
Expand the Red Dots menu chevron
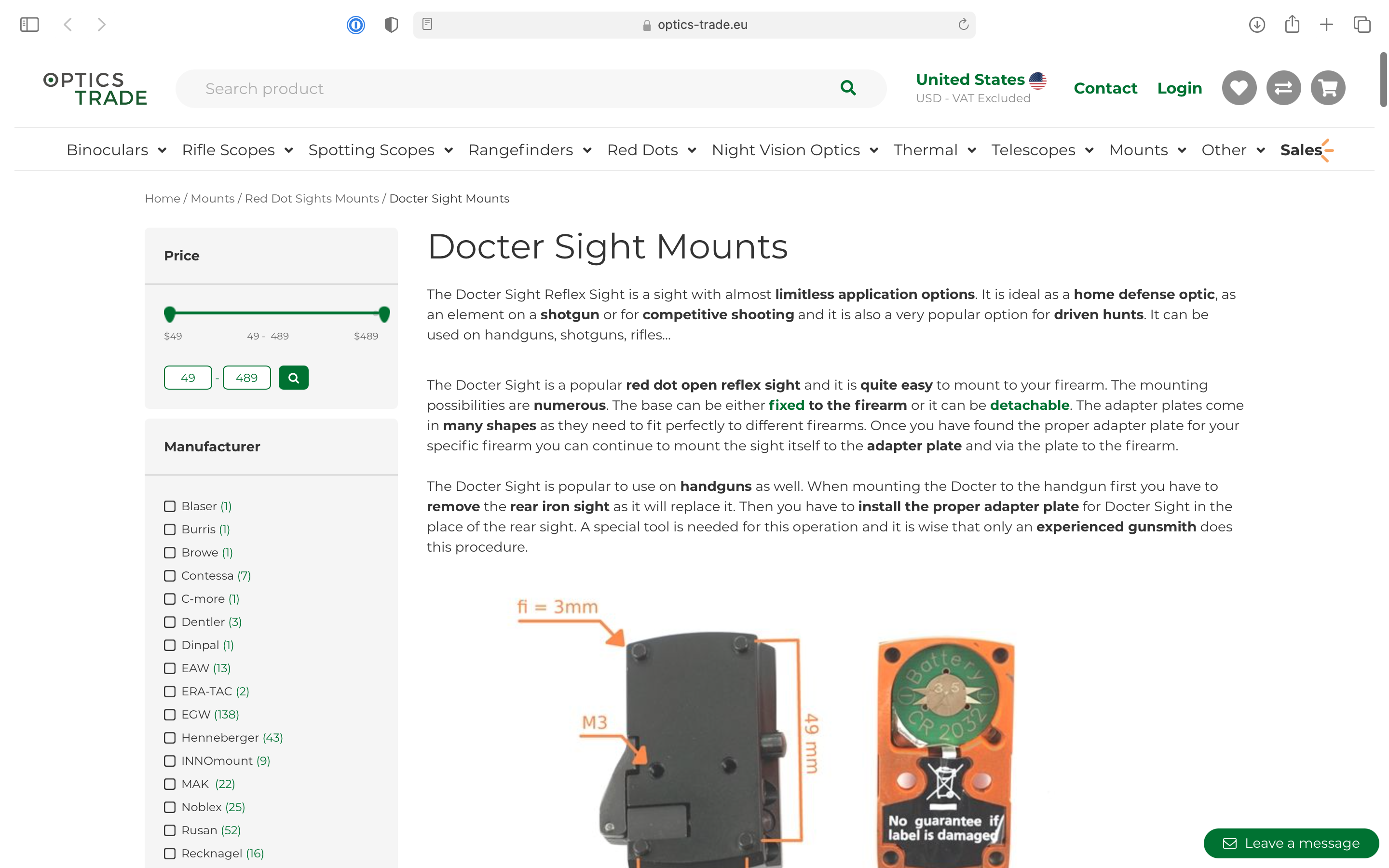coord(692,150)
